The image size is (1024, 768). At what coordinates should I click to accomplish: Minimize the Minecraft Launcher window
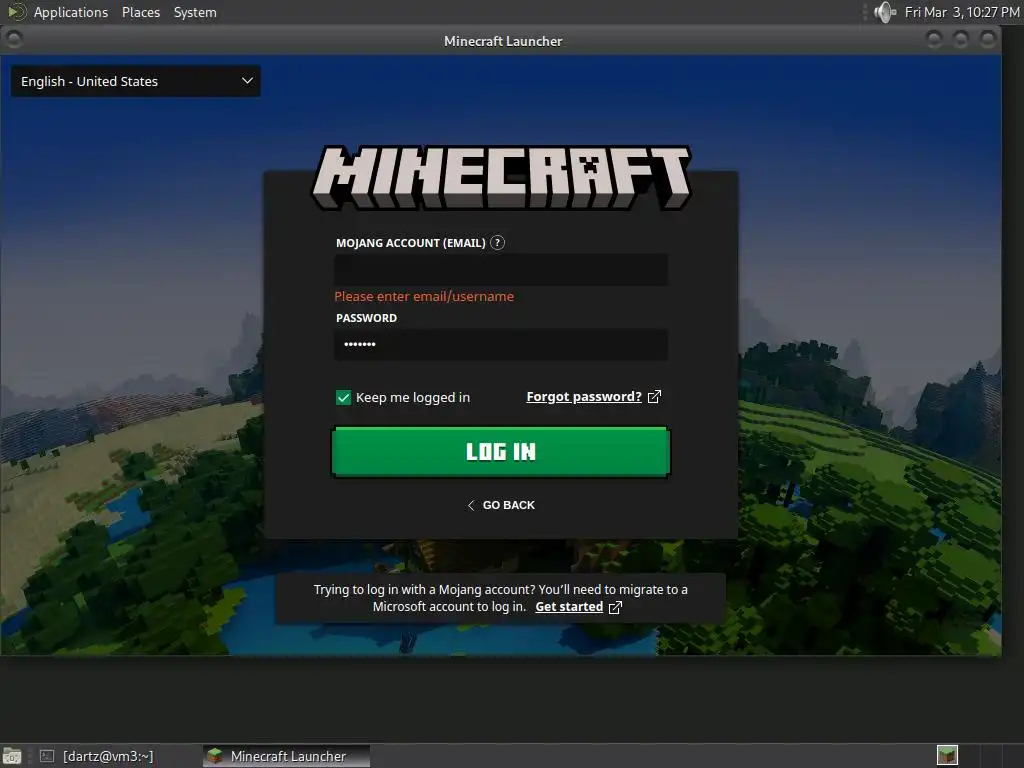pyautogui.click(x=935, y=40)
